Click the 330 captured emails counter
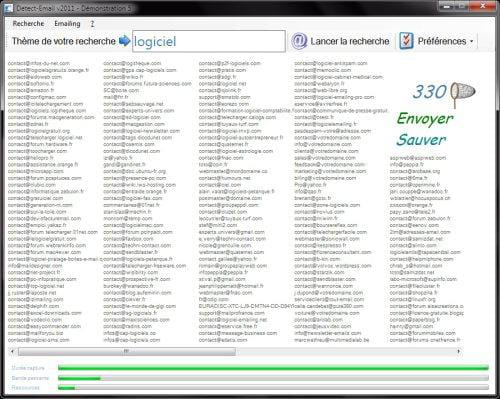 tap(429, 92)
